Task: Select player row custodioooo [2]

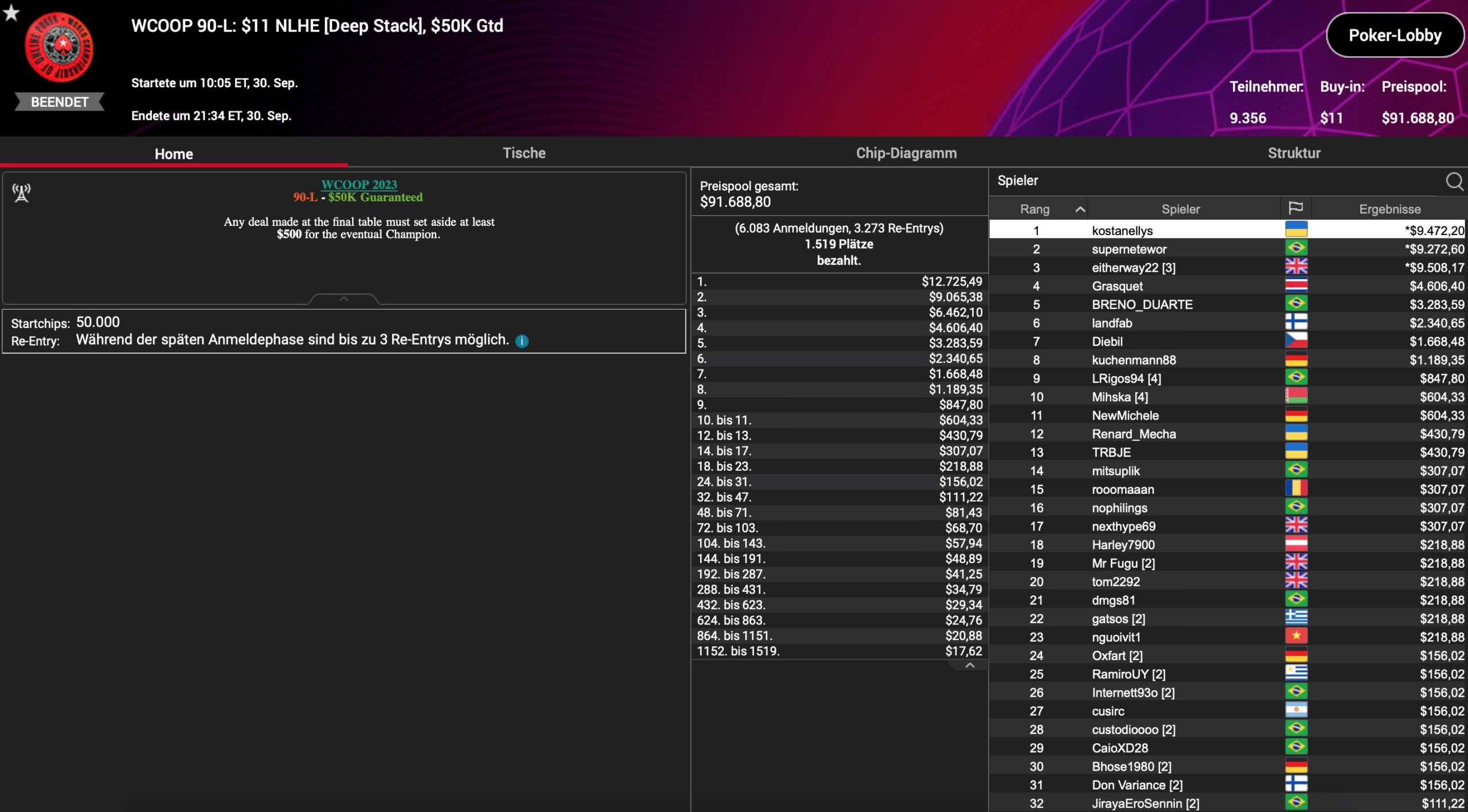Action: (1227, 729)
